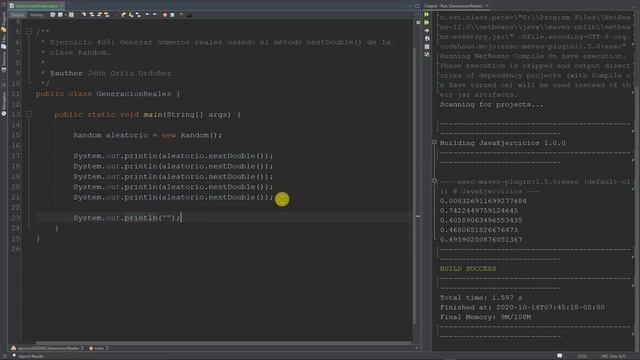Screen dimensions: 640x360
Task: Click the blue icon in the Output sidebar
Action: coord(427,38)
